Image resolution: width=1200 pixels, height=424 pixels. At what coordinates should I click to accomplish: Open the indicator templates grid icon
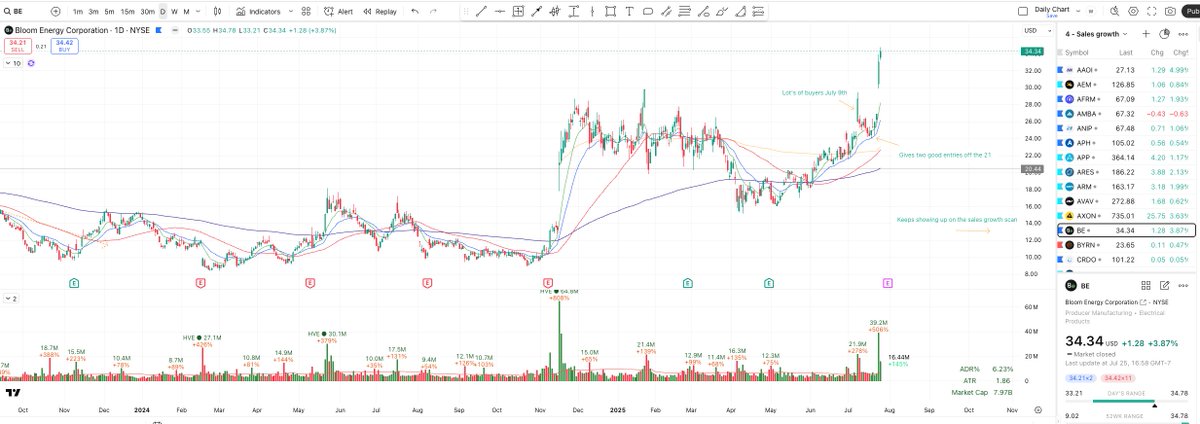tap(307, 11)
